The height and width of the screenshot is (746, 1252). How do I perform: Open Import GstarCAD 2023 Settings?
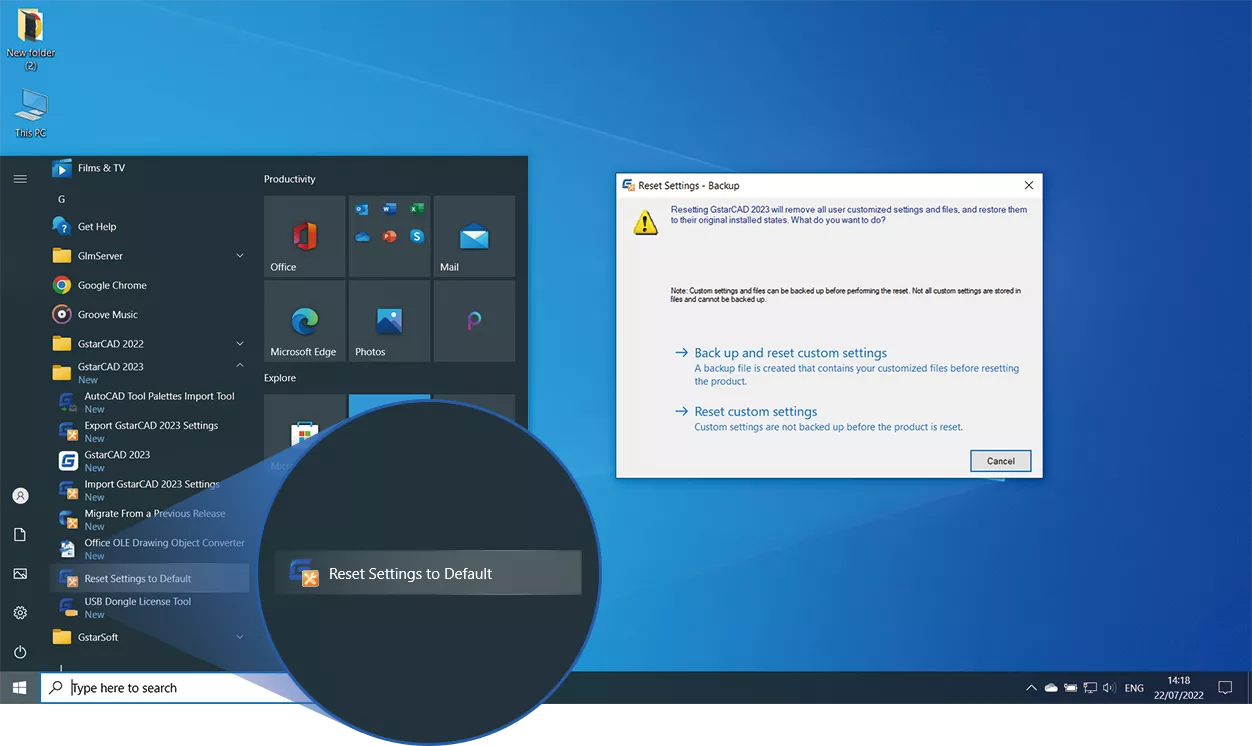point(150,490)
